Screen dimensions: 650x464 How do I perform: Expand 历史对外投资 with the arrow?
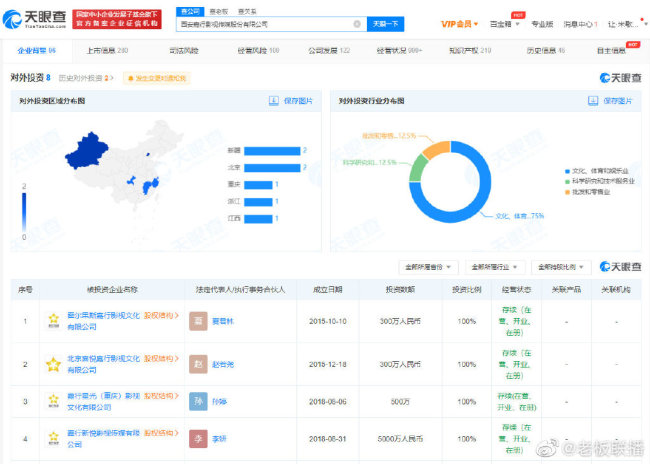click(x=112, y=78)
